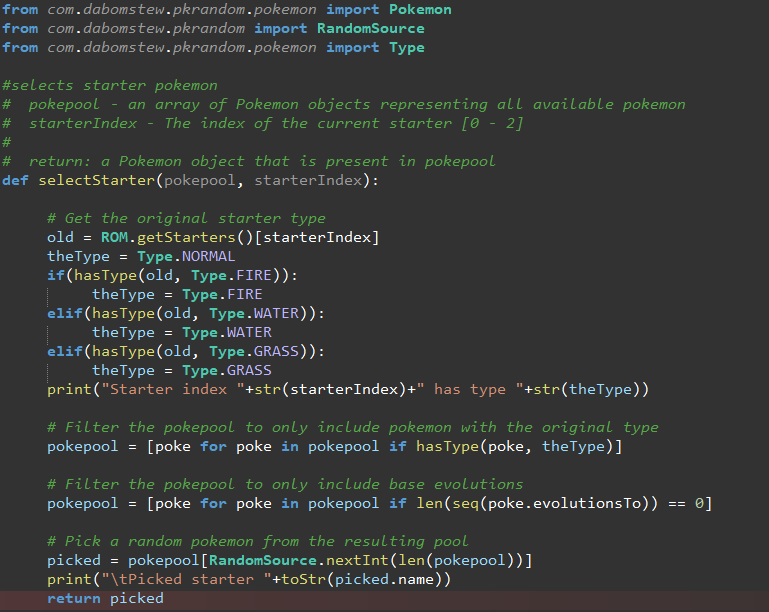Click comment text 'representing all available pokemon'
Image resolution: width=769 pixels, height=612 pixels.
pyautogui.click(x=533, y=104)
